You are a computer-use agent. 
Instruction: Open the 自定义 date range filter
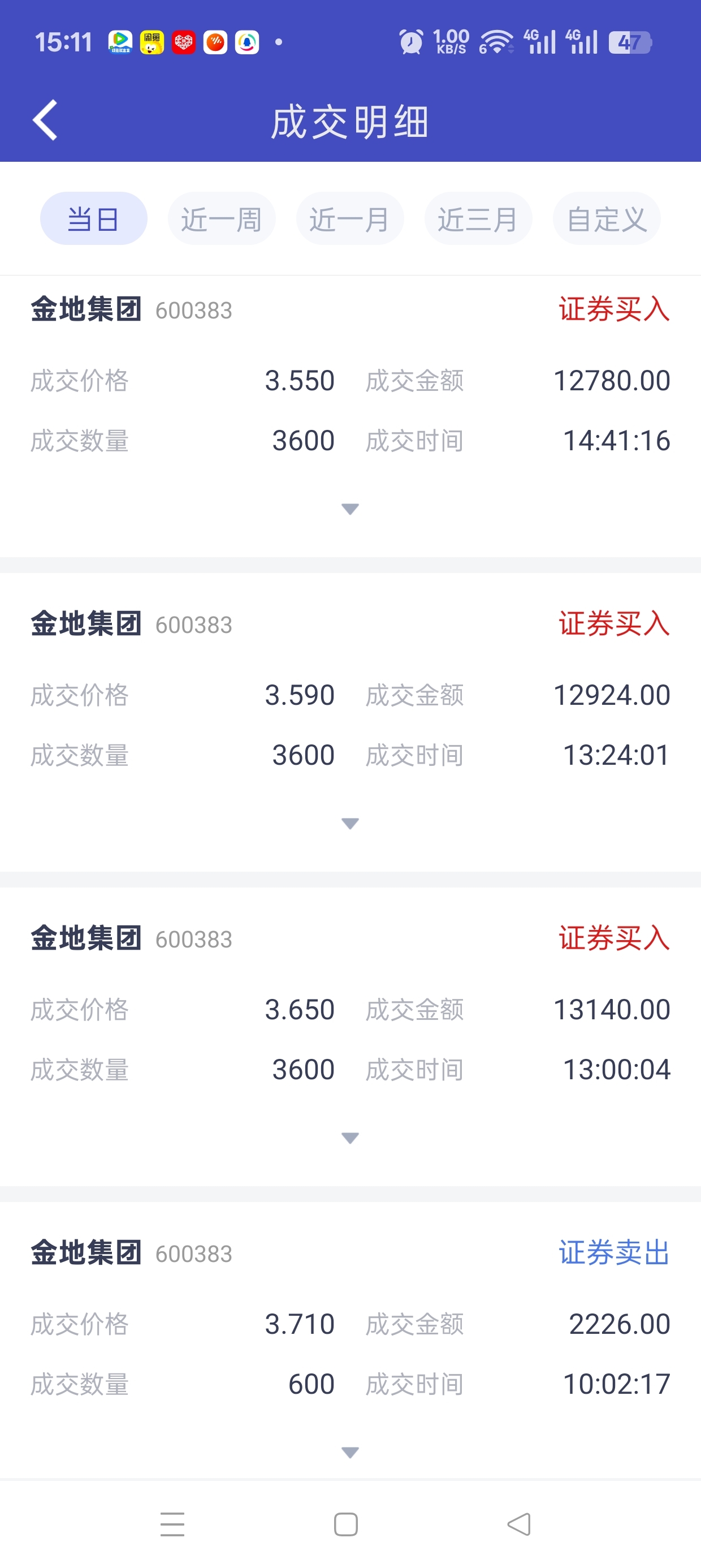pos(607,218)
